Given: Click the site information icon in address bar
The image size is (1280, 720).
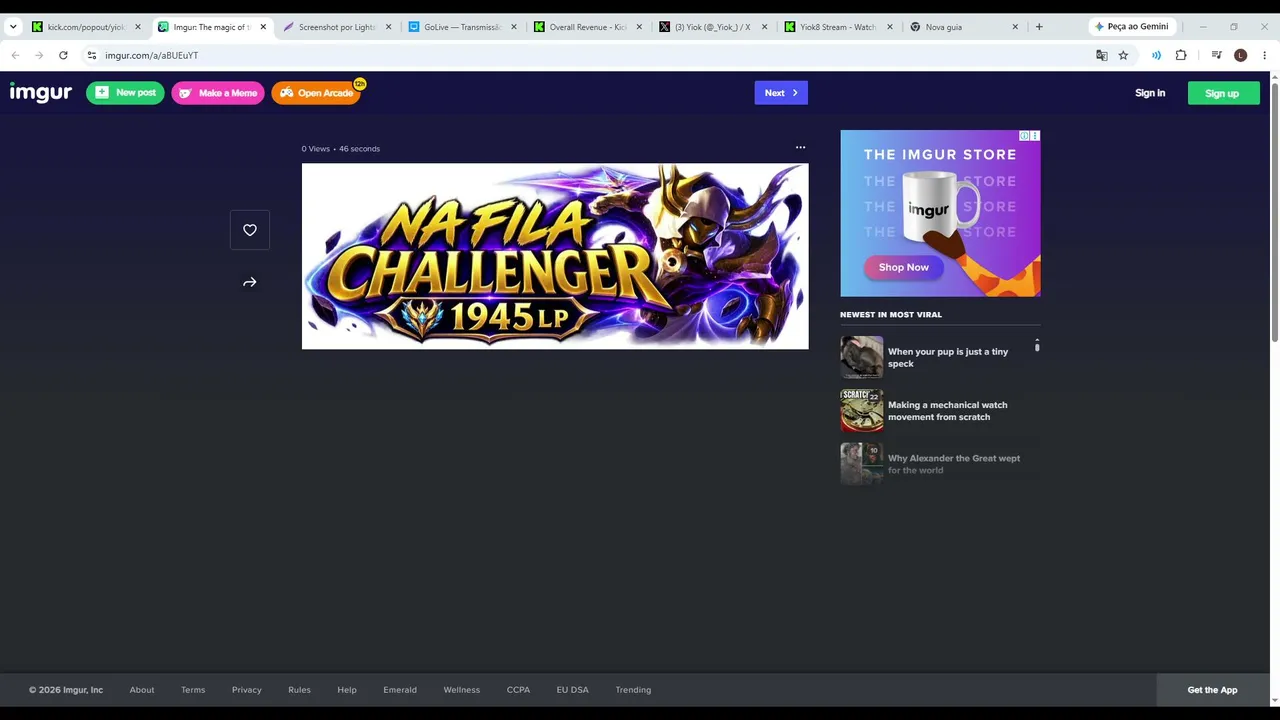Looking at the screenshot, I should [92, 55].
